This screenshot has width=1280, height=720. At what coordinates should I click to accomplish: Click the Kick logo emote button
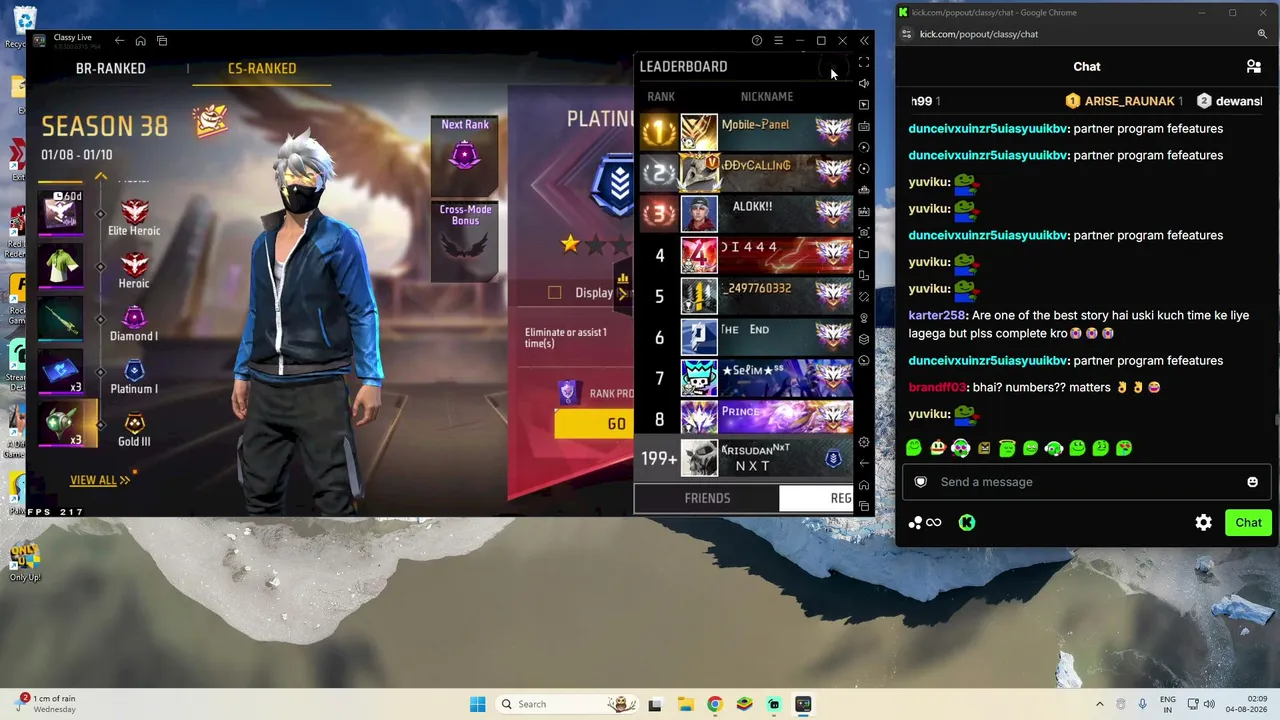click(x=967, y=522)
